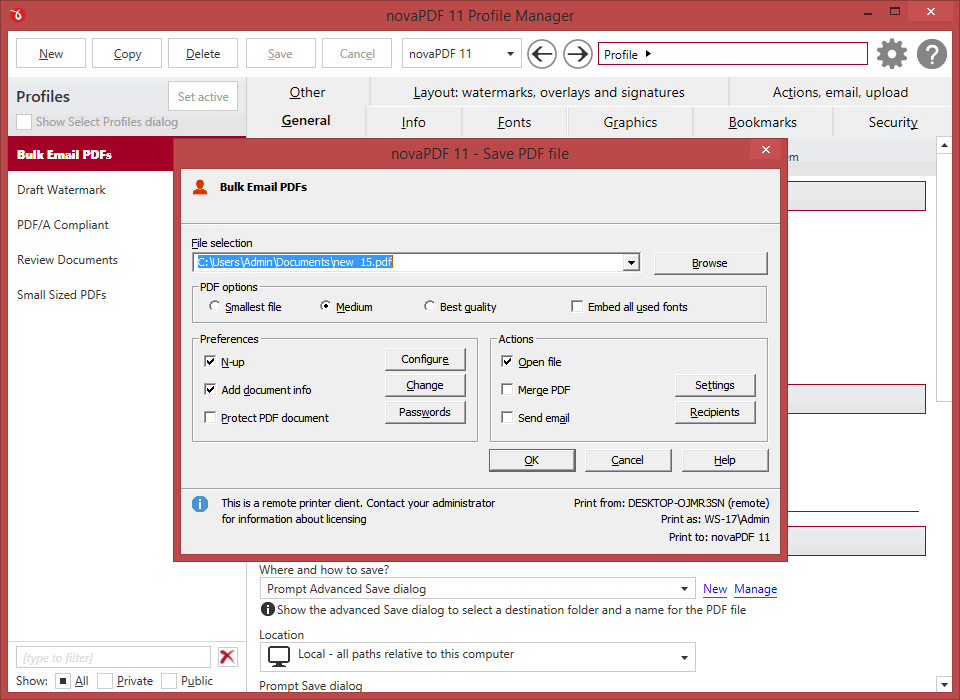Click the user profile icon beside Bulk Email PDFs
The image size is (960, 700).
pyautogui.click(x=200, y=187)
